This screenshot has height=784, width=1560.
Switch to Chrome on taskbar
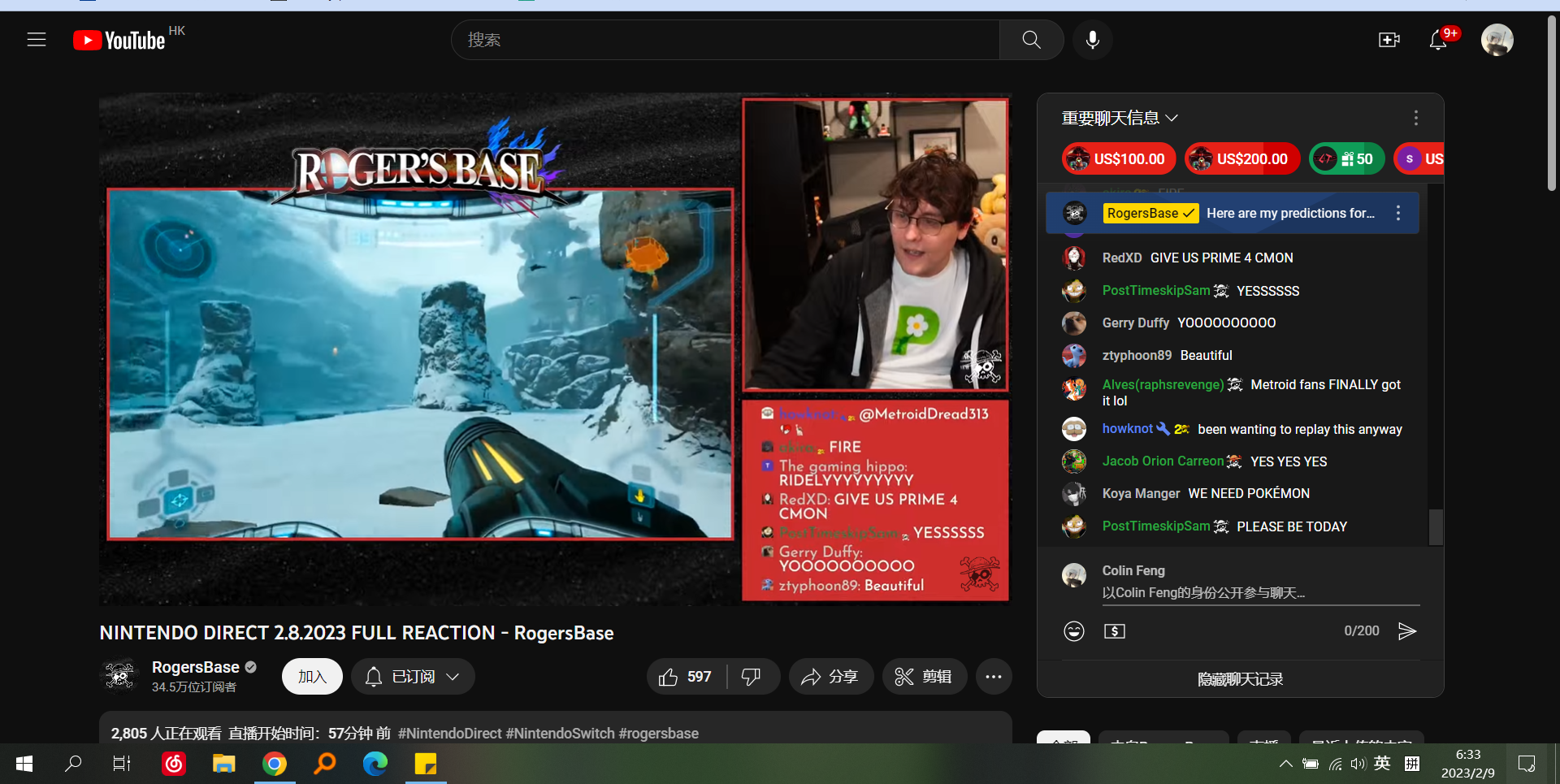pyautogui.click(x=275, y=764)
